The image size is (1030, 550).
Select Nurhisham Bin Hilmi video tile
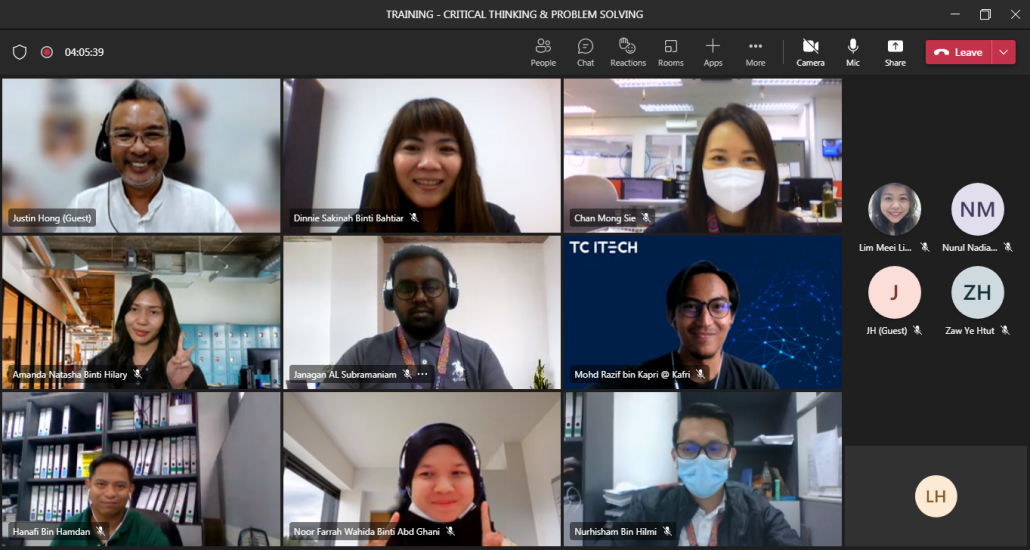702,469
